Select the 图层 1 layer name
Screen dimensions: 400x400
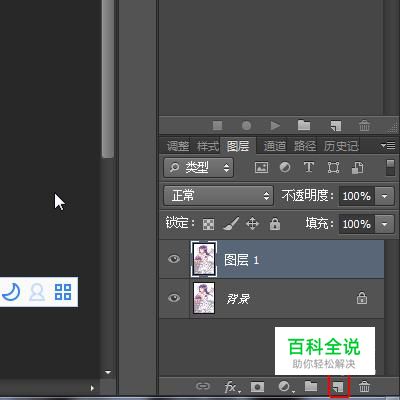(x=241, y=260)
